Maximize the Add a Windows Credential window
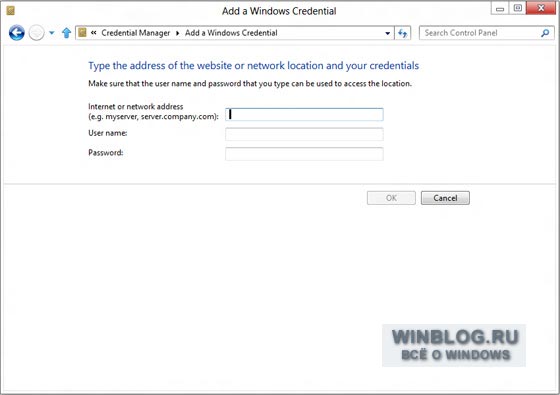 tap(518, 9)
